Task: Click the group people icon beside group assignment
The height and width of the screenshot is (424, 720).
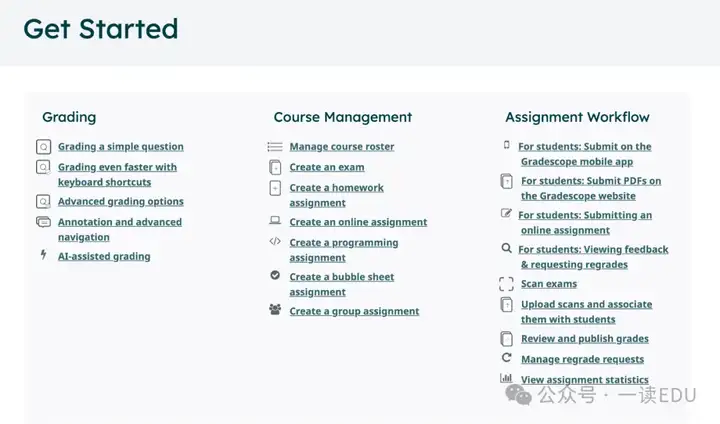Action: coord(275,310)
